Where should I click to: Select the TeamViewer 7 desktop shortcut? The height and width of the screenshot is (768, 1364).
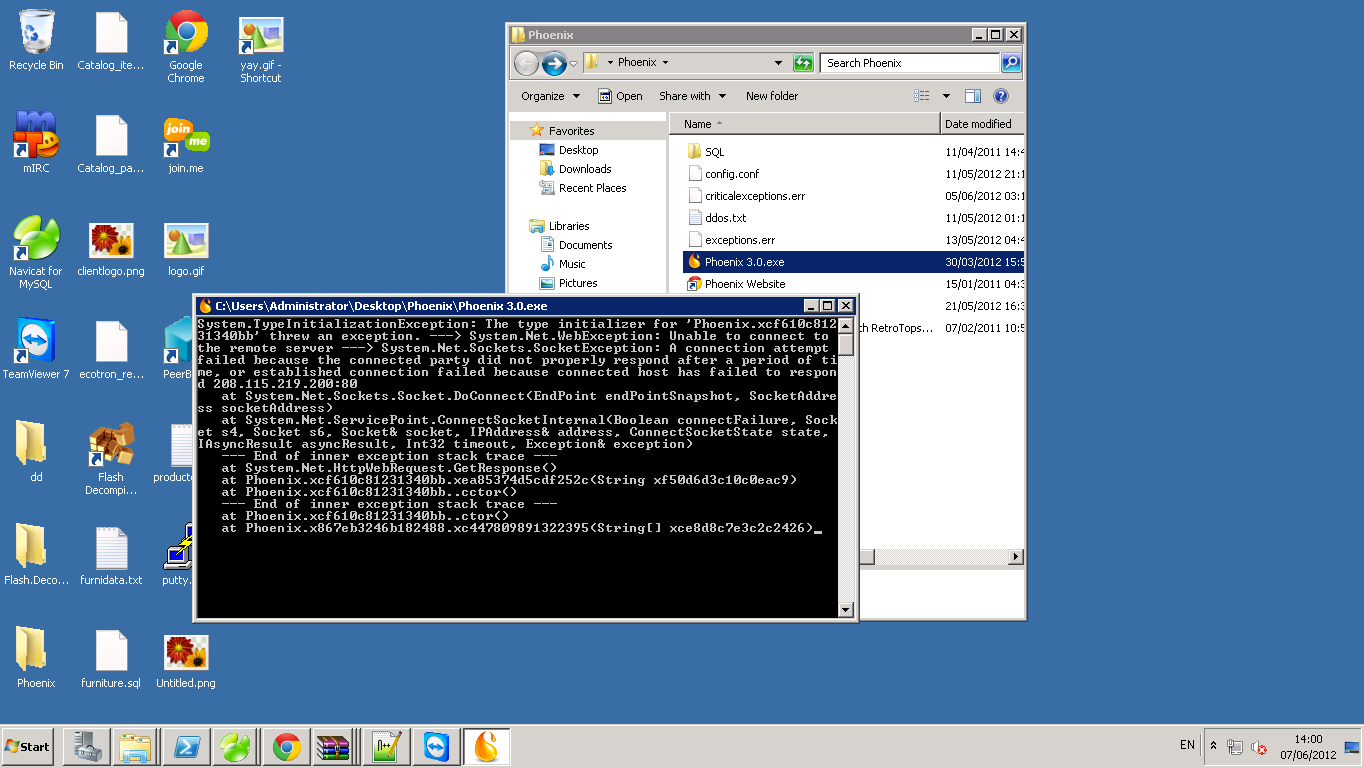tap(36, 349)
